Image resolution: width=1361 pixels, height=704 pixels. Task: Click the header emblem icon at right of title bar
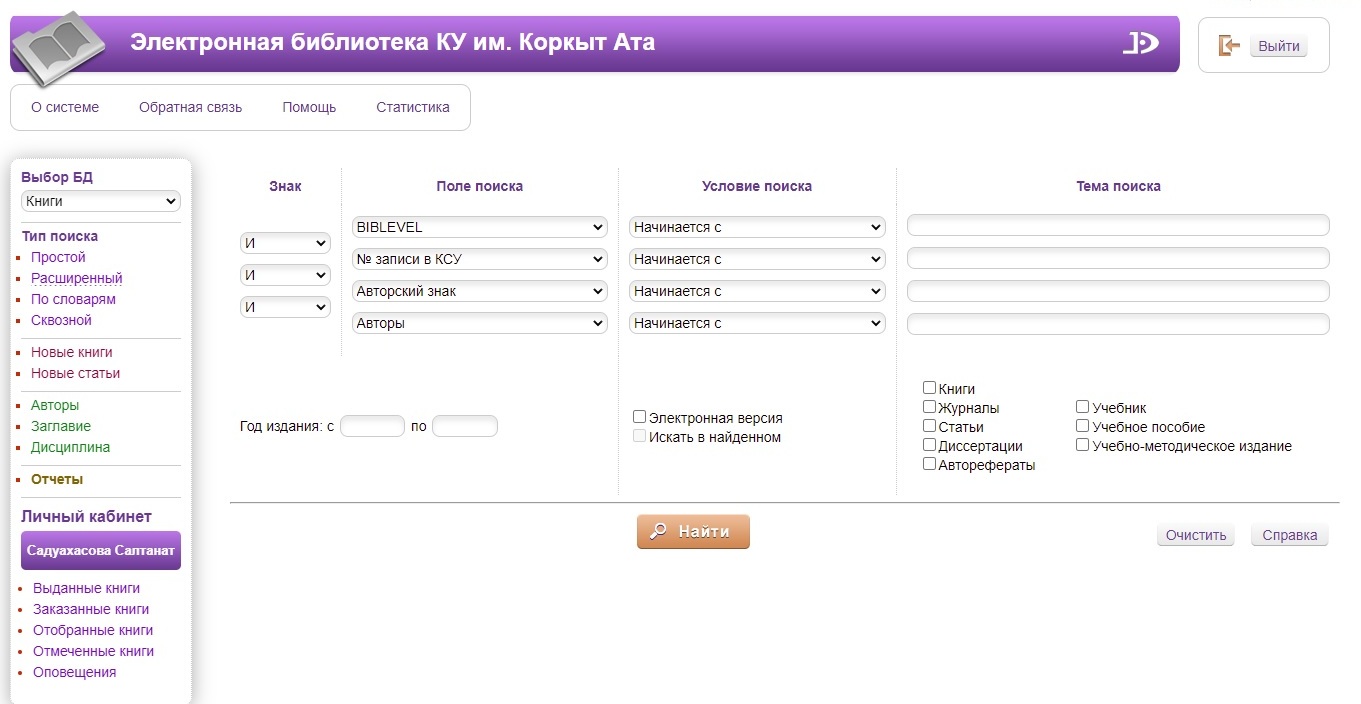pos(1140,43)
